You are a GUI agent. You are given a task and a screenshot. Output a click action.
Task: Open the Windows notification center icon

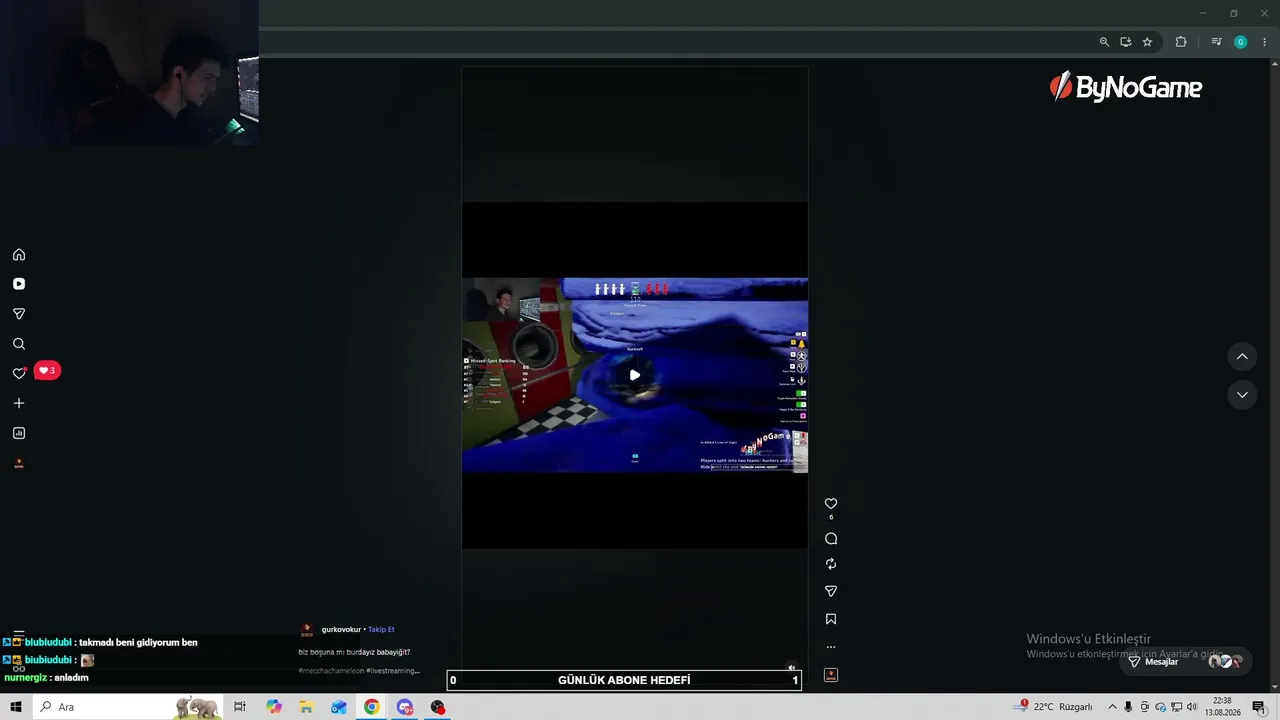[1259, 707]
